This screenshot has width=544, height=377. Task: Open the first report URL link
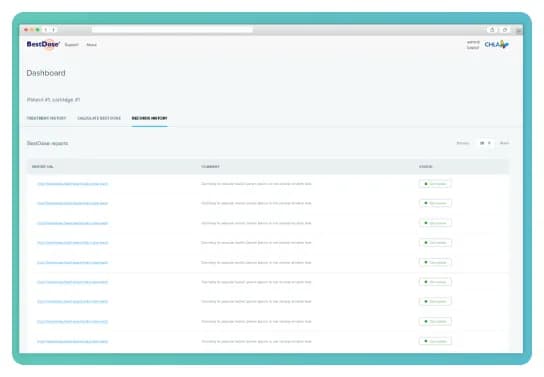coord(73,184)
